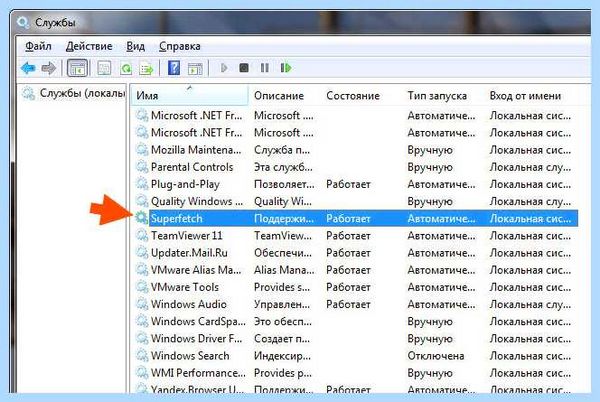Click the gear icon next to TeamViewer 11
This screenshot has width=600, height=402.
click(142, 235)
